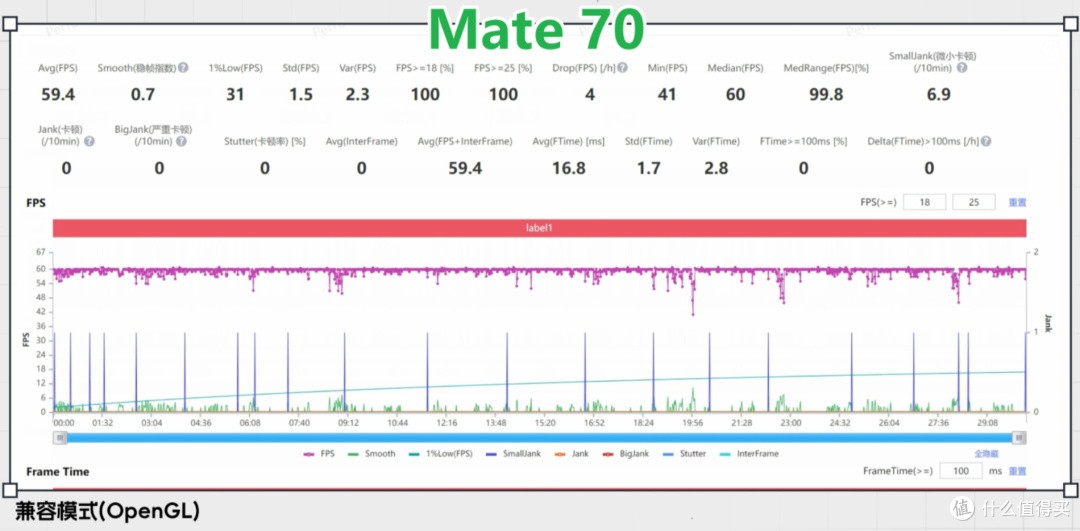Image resolution: width=1080 pixels, height=531 pixels.
Task: Click the Median(FPS) value 60
Action: pos(736,94)
